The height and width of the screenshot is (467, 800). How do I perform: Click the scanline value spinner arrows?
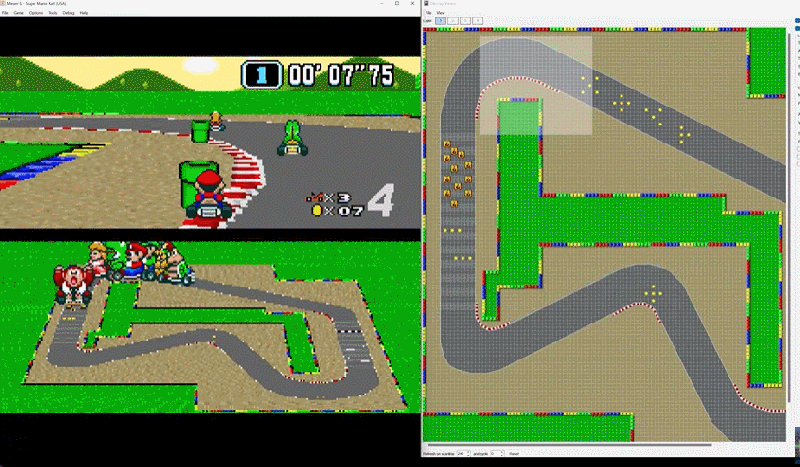[468, 453]
